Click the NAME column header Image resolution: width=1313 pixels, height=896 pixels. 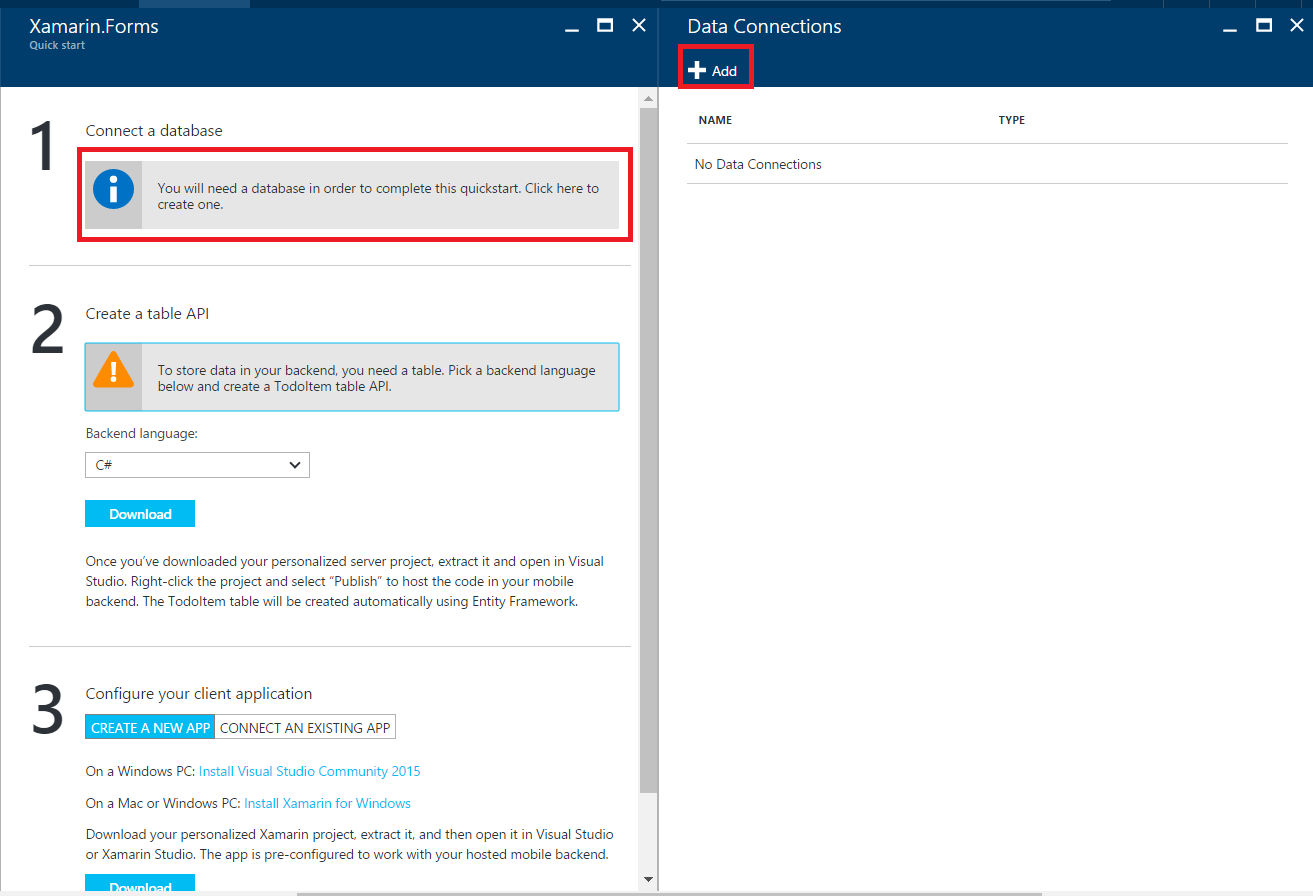point(715,120)
